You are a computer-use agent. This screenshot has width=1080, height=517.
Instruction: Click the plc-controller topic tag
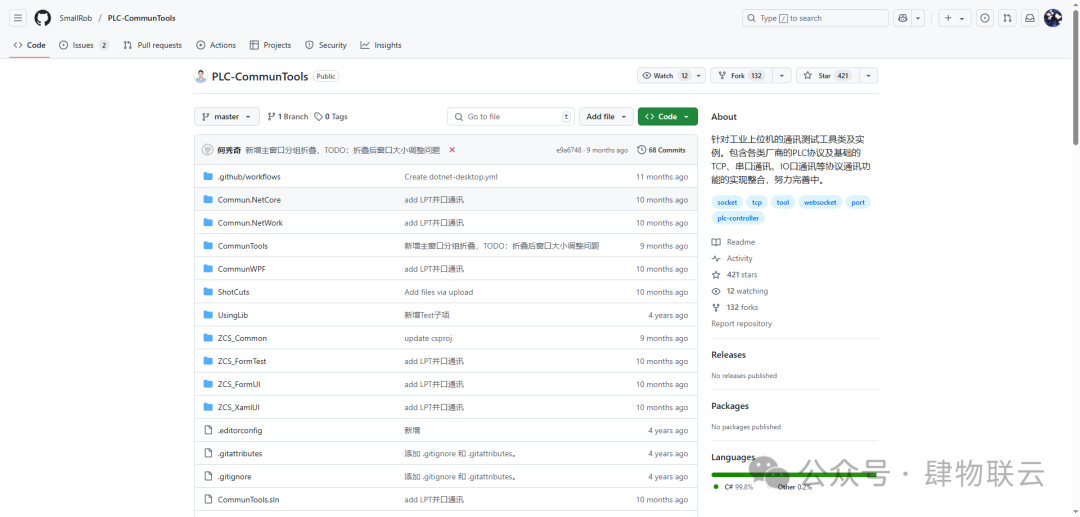(738, 218)
